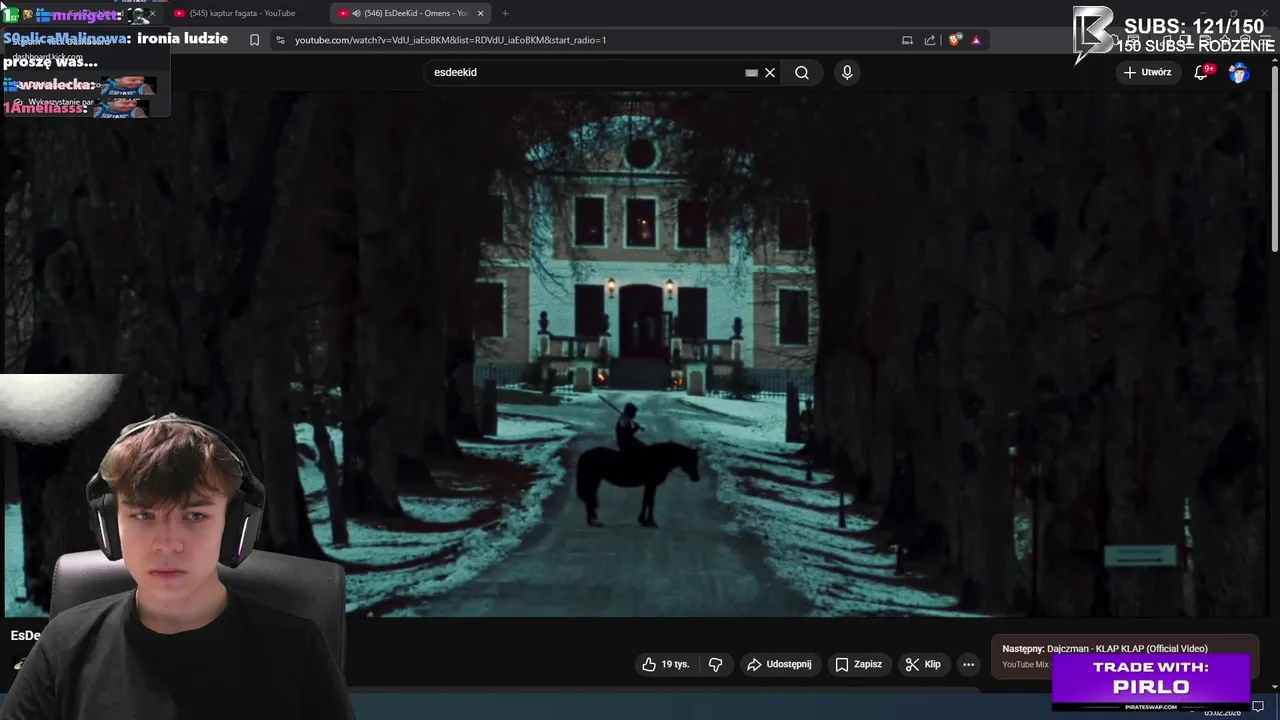Clear the search query with X
Screen dimensions: 1280x720
point(770,72)
